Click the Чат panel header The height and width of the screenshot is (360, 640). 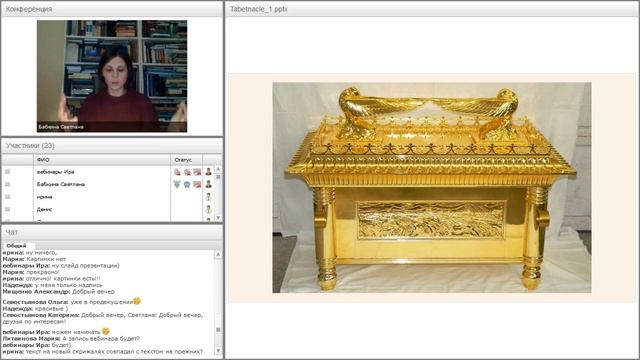112,232
